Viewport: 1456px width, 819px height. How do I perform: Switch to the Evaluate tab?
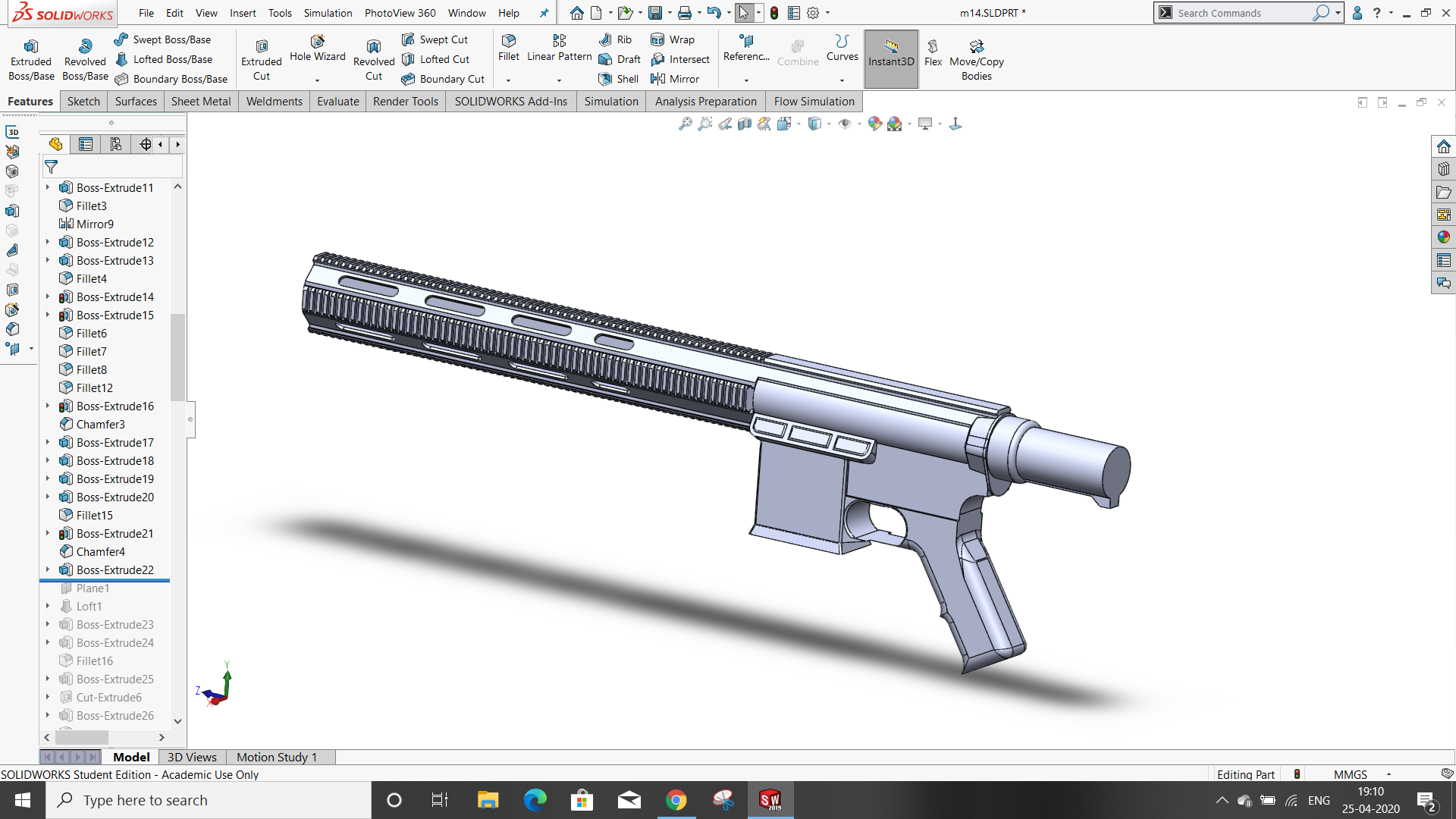(x=338, y=102)
